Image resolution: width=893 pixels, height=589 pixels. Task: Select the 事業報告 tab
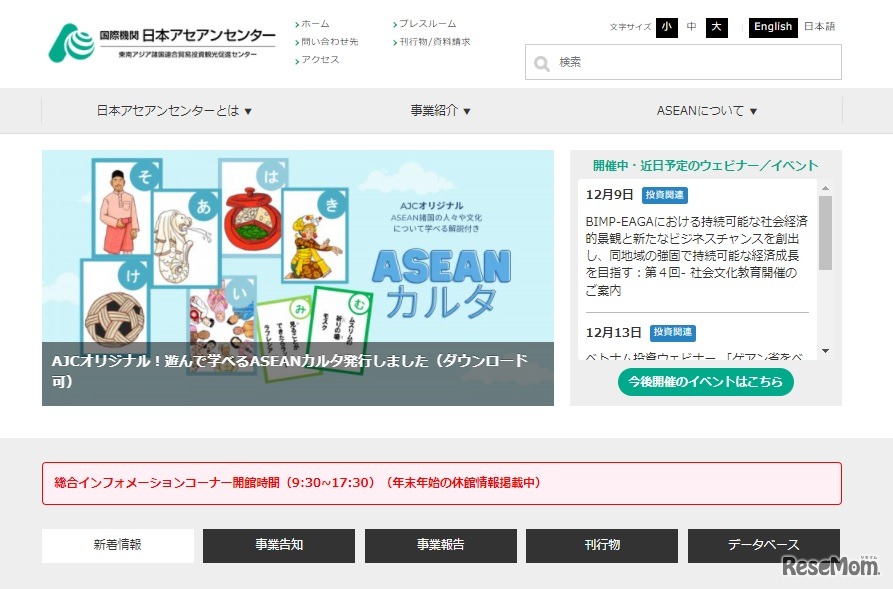(x=441, y=545)
